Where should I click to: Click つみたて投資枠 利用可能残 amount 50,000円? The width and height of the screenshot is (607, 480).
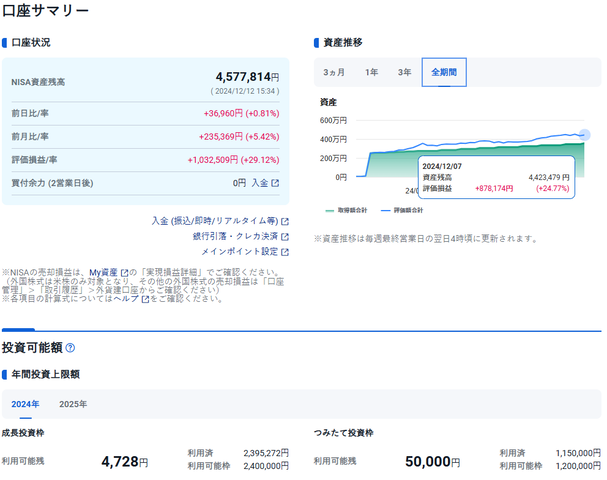click(x=433, y=461)
